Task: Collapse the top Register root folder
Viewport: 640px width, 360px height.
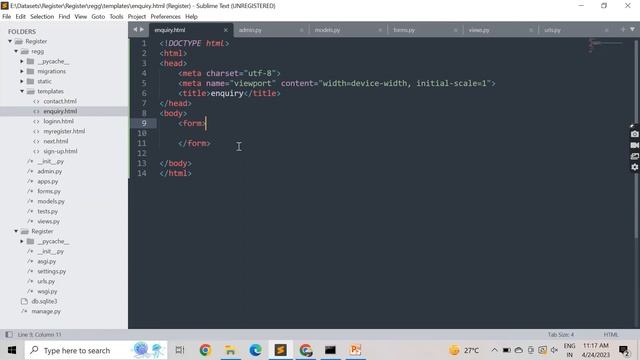Action: point(10,41)
